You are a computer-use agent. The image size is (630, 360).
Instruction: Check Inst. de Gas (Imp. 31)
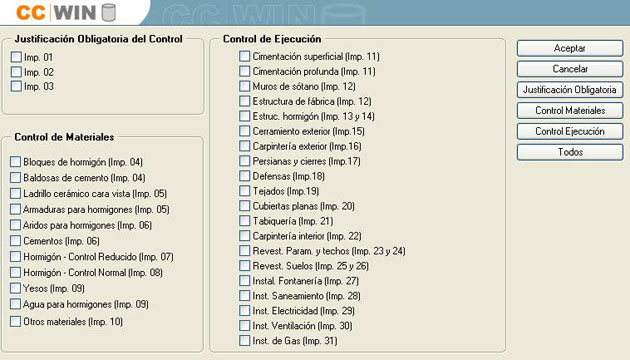pos(244,340)
